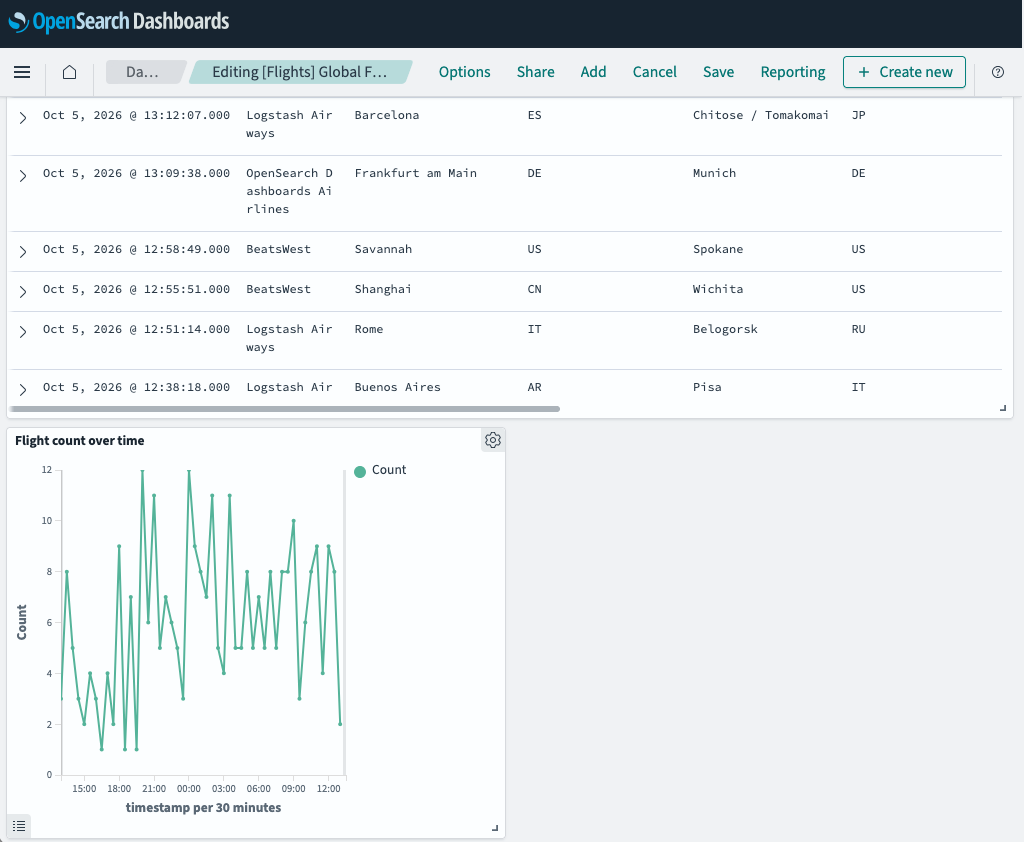The image size is (1024, 842).
Task: Toggle the chart legend list icon
Action: tap(20, 826)
